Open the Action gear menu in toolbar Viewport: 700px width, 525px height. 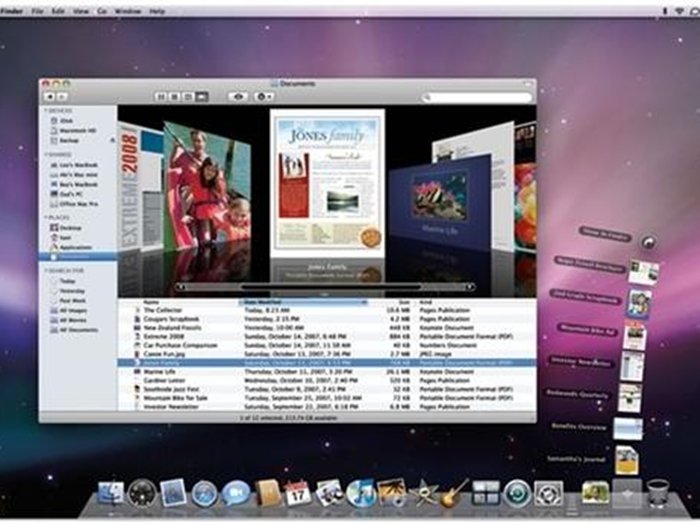click(x=264, y=97)
